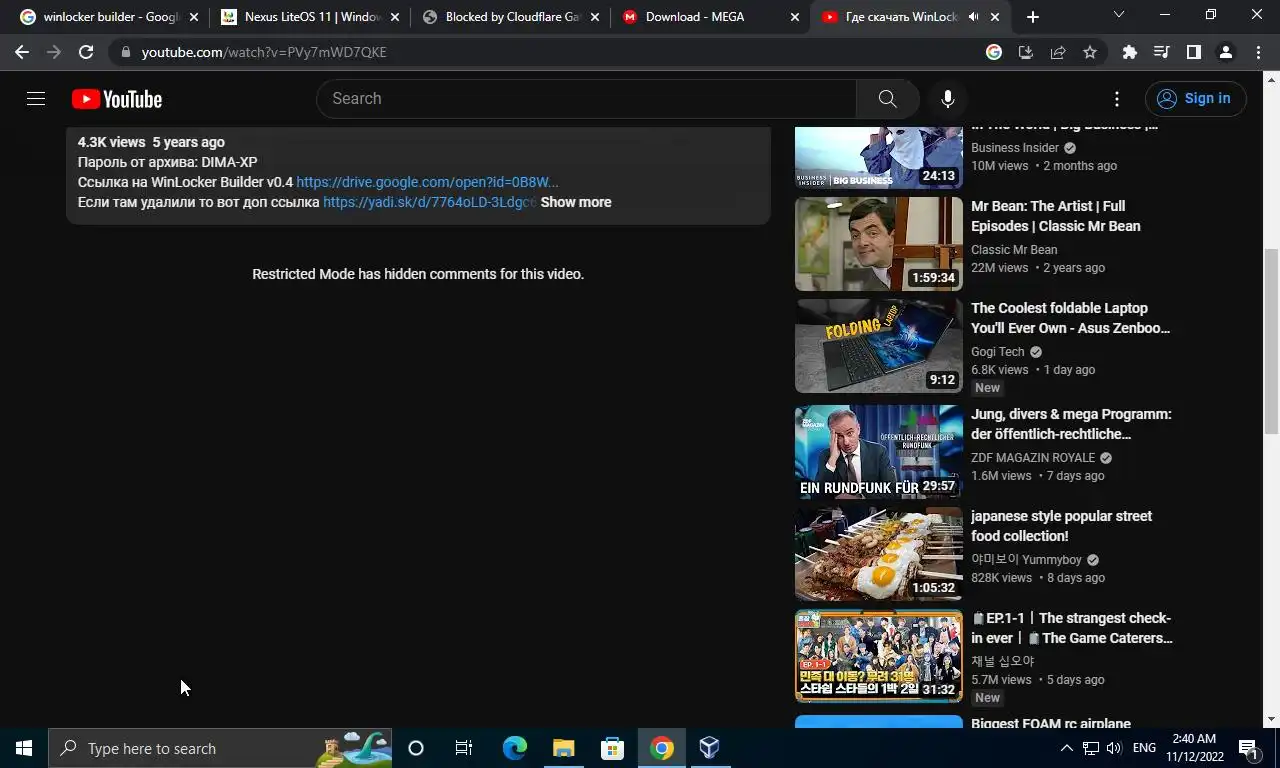Click Chrome icon in taskbar
This screenshot has width=1280, height=768.
click(661, 748)
